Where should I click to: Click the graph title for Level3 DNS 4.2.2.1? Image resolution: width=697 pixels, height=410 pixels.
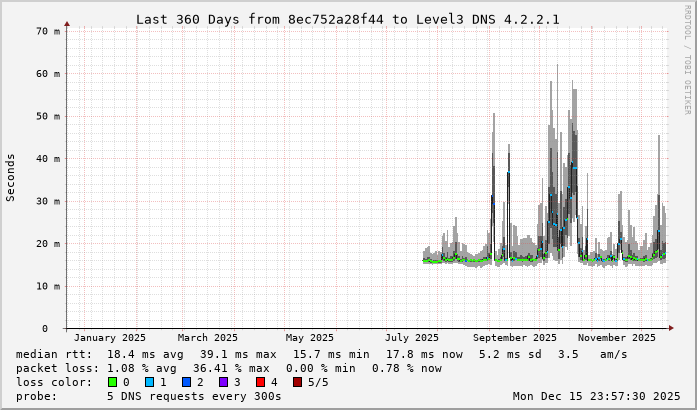pyautogui.click(x=348, y=19)
